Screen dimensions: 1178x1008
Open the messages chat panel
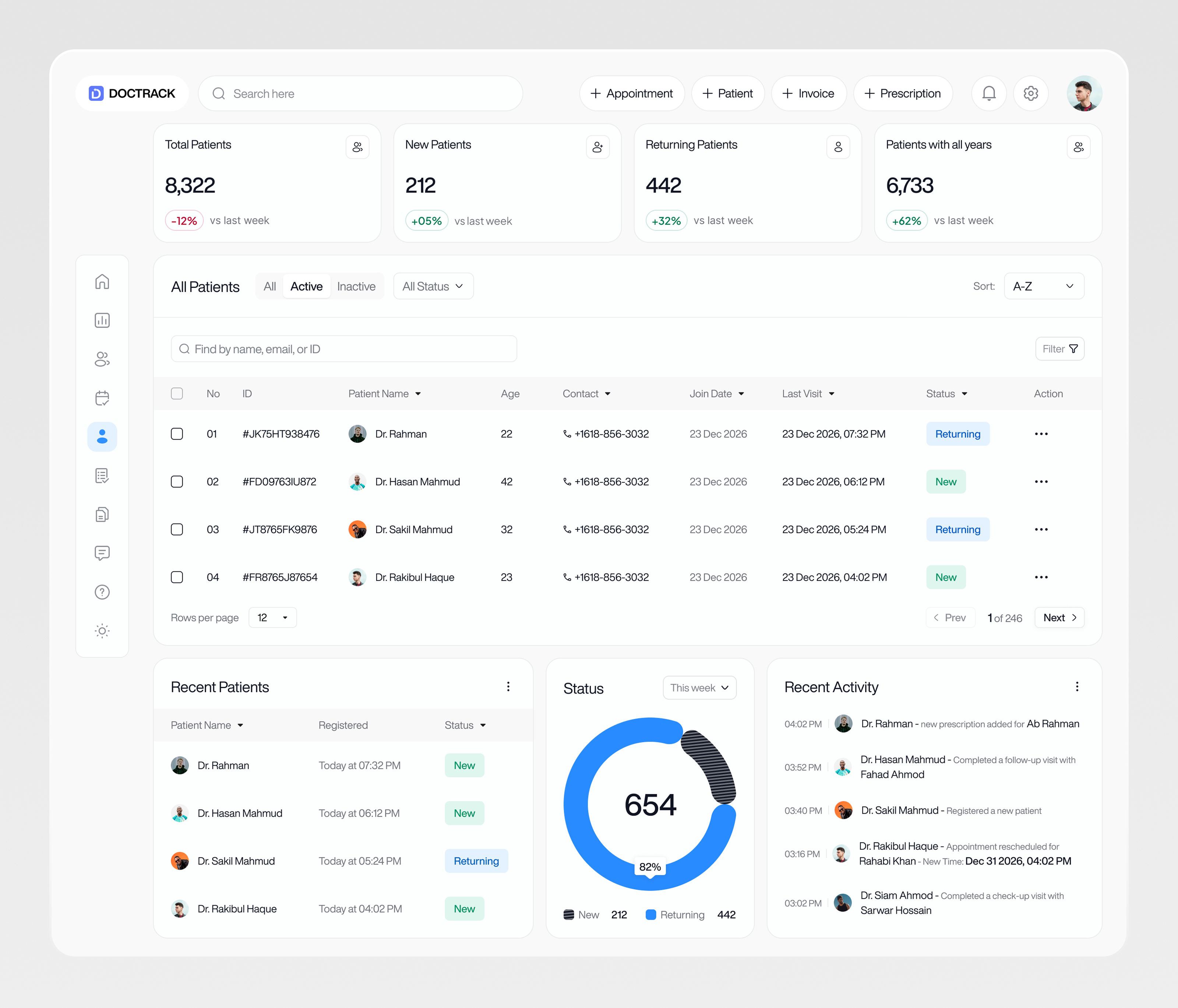click(x=102, y=553)
